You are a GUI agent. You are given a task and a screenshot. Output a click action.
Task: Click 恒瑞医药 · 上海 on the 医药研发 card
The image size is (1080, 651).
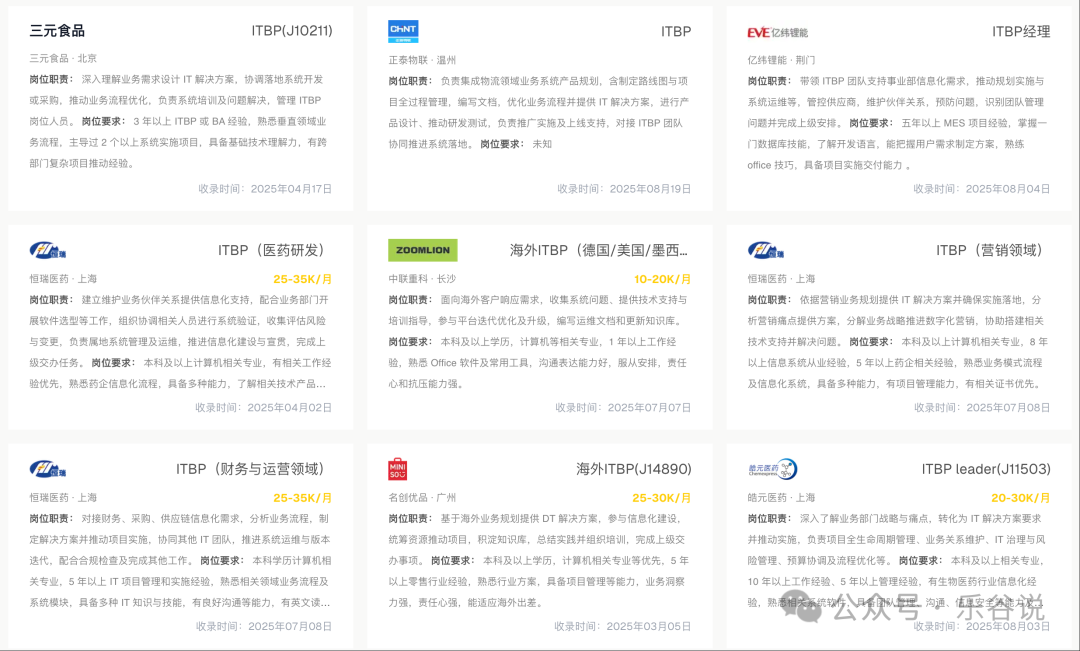[x=63, y=279]
